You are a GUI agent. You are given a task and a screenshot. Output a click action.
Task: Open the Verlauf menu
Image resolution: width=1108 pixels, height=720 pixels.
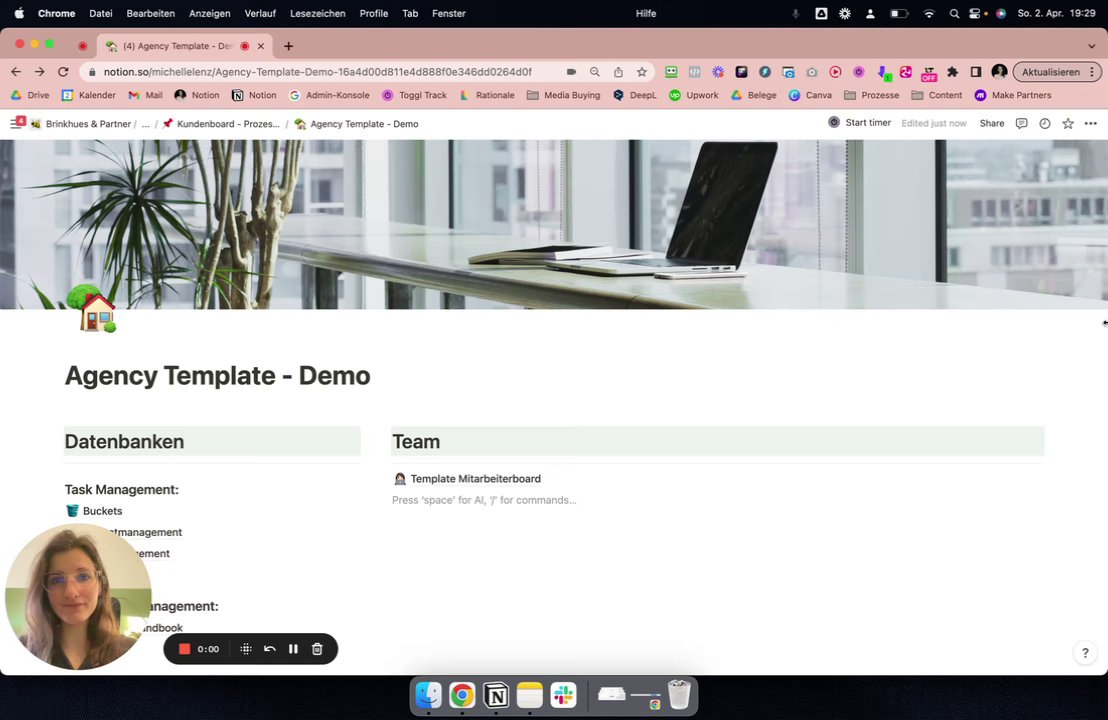(260, 13)
